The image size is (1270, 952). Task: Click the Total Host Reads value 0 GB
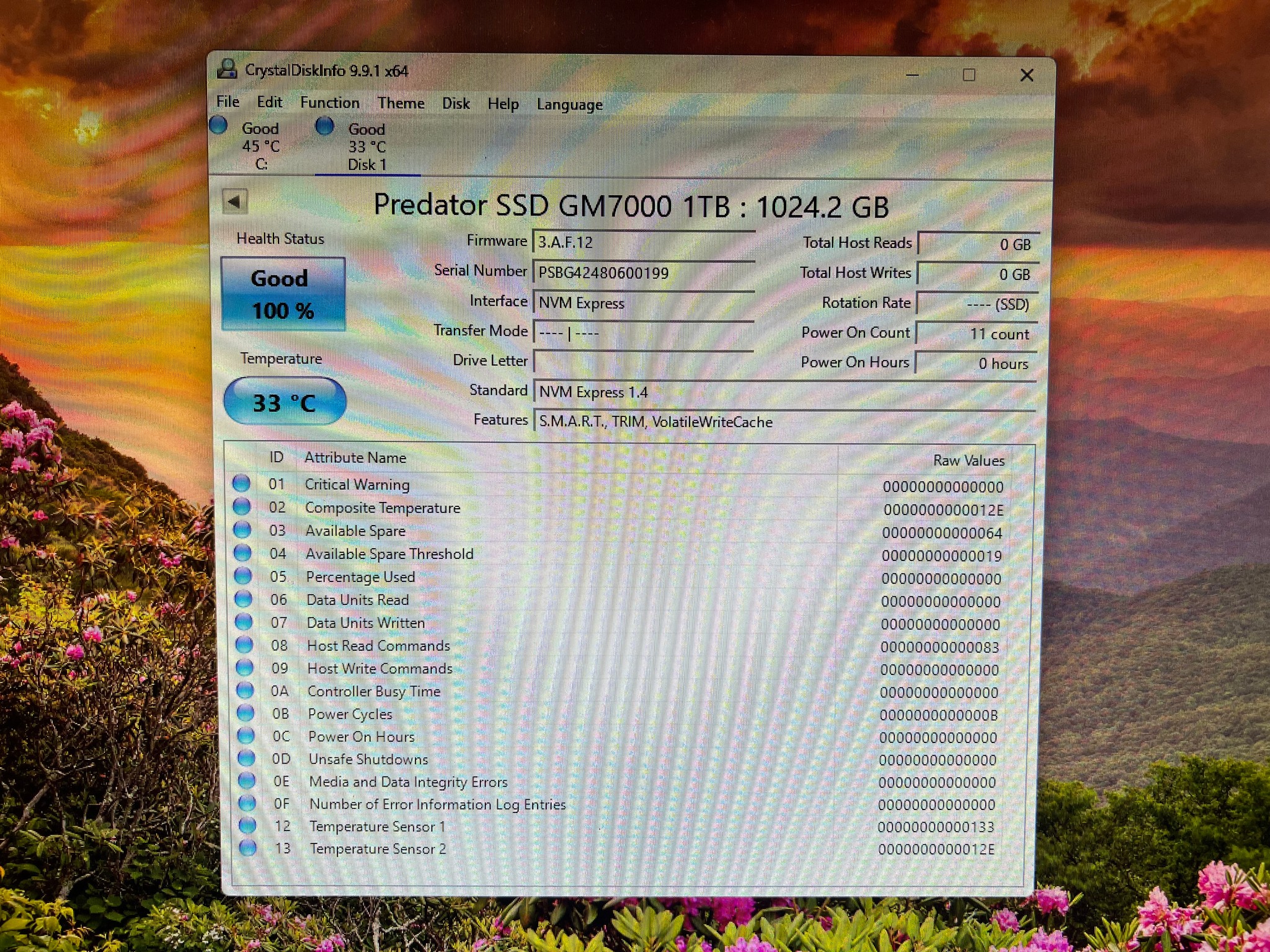[978, 244]
